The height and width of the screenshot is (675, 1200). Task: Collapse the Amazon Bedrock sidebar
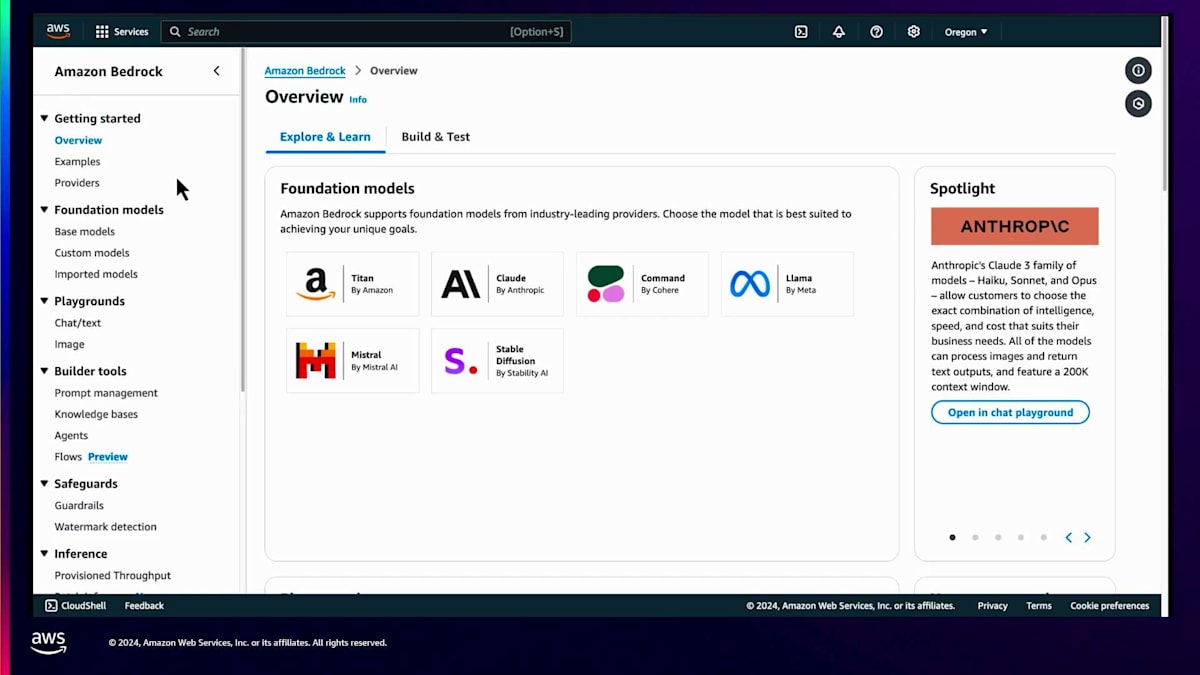point(217,71)
